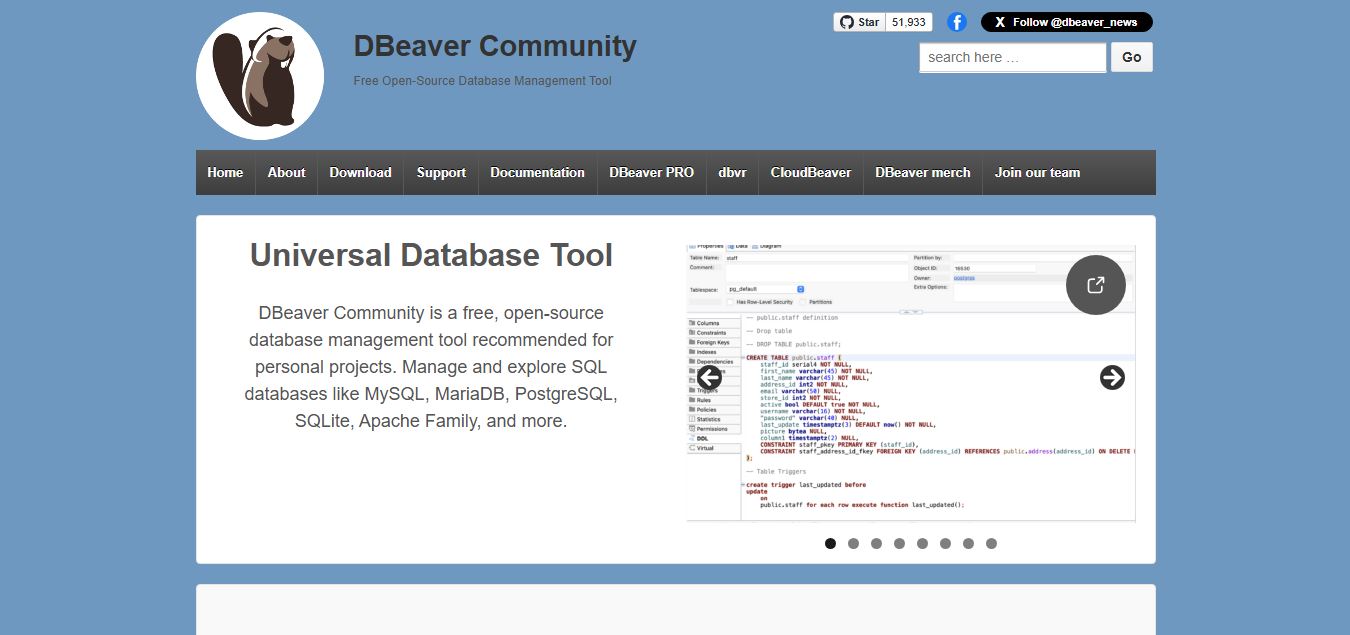Click the GitHub Star button

coord(860,22)
